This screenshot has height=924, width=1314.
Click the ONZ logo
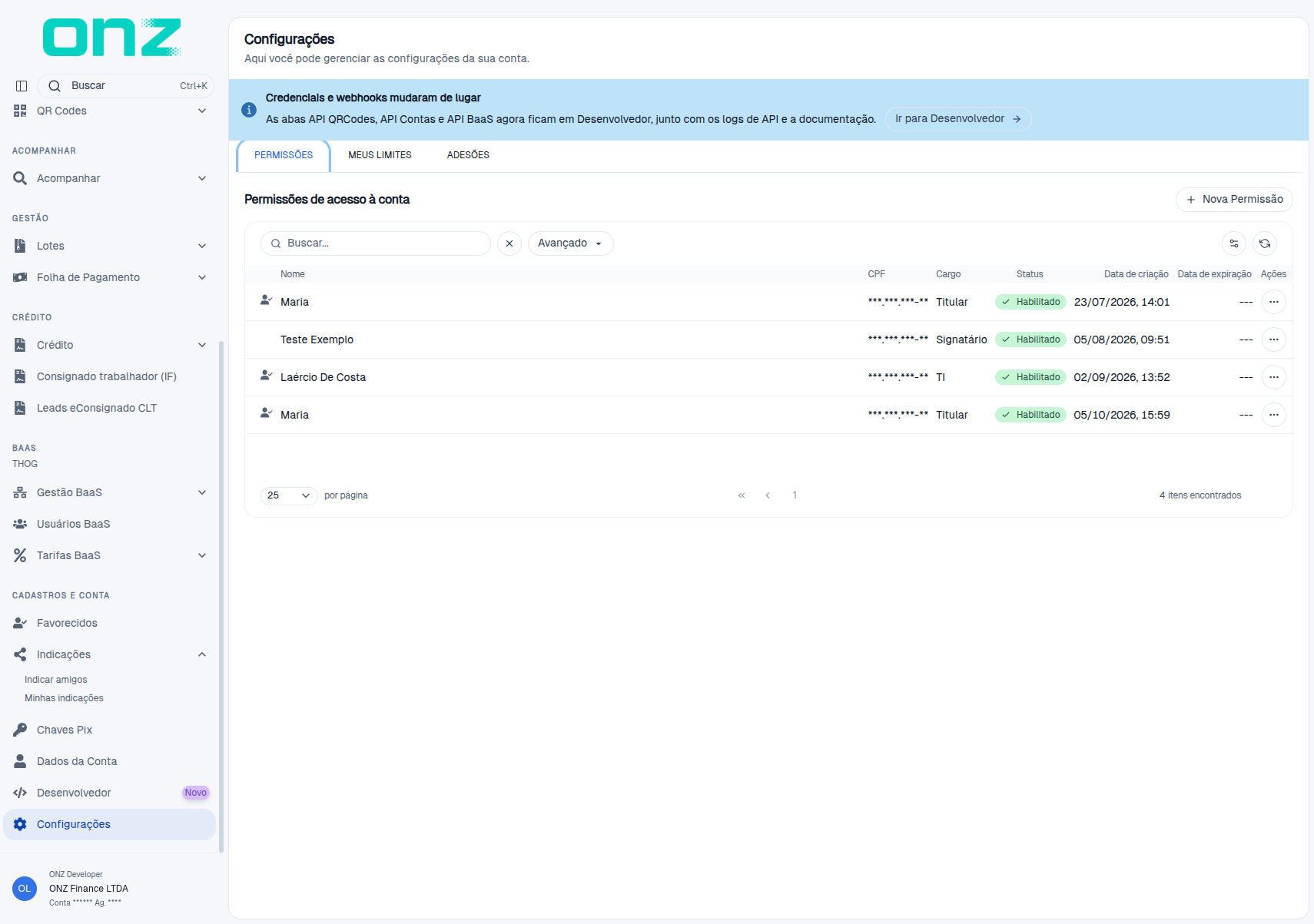tap(111, 38)
